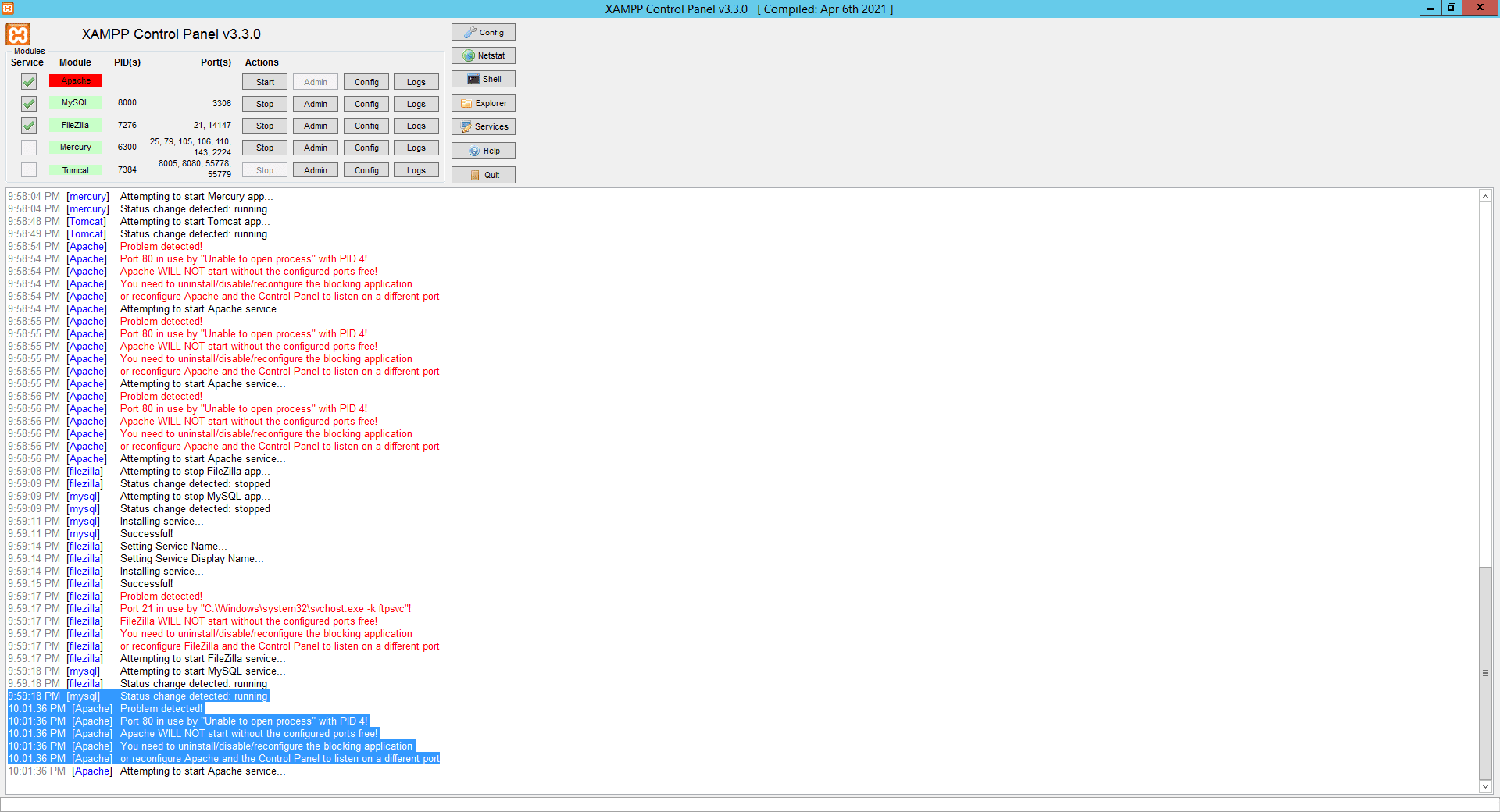Toggle the Apache service checkbox
This screenshot has width=1500, height=812.
coord(29,81)
